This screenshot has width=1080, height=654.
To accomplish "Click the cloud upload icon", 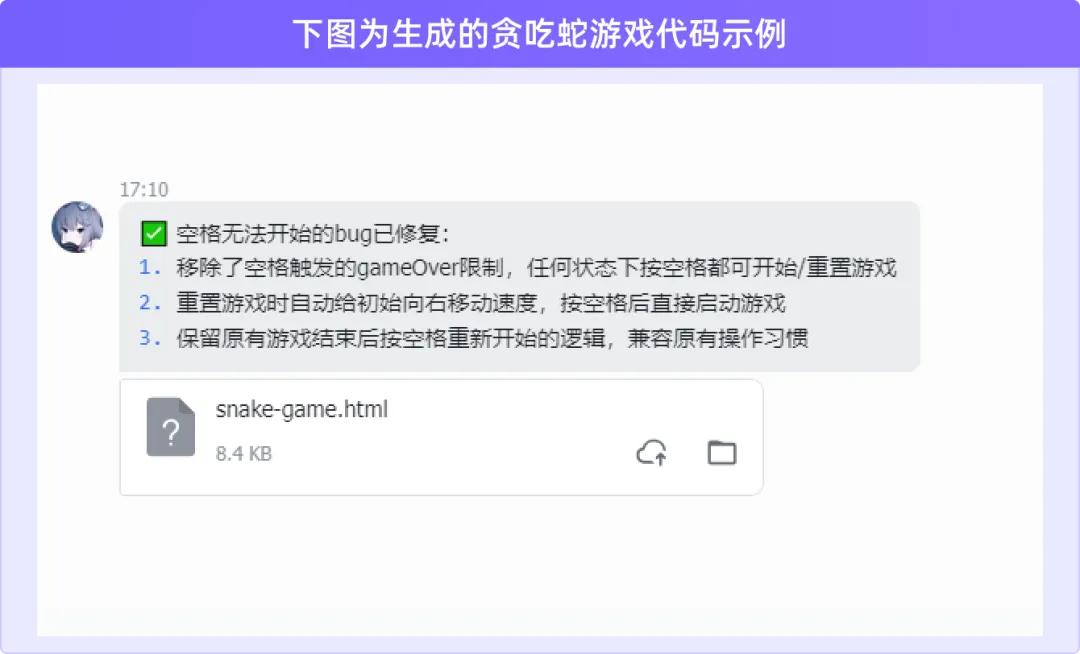I will 652,453.
